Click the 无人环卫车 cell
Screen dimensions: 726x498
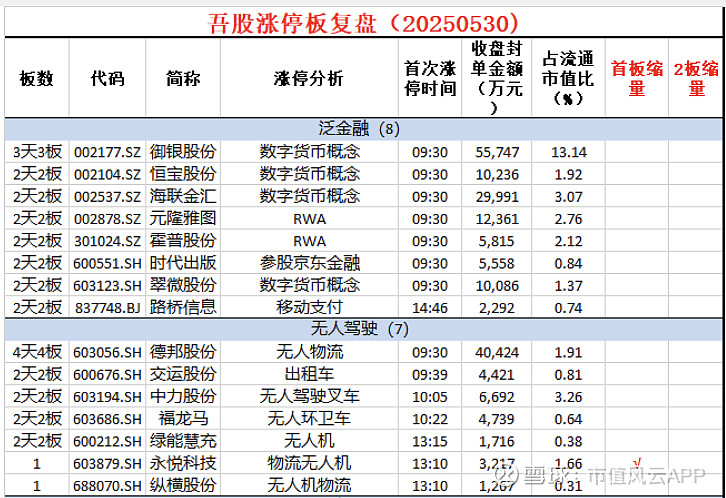[309, 418]
